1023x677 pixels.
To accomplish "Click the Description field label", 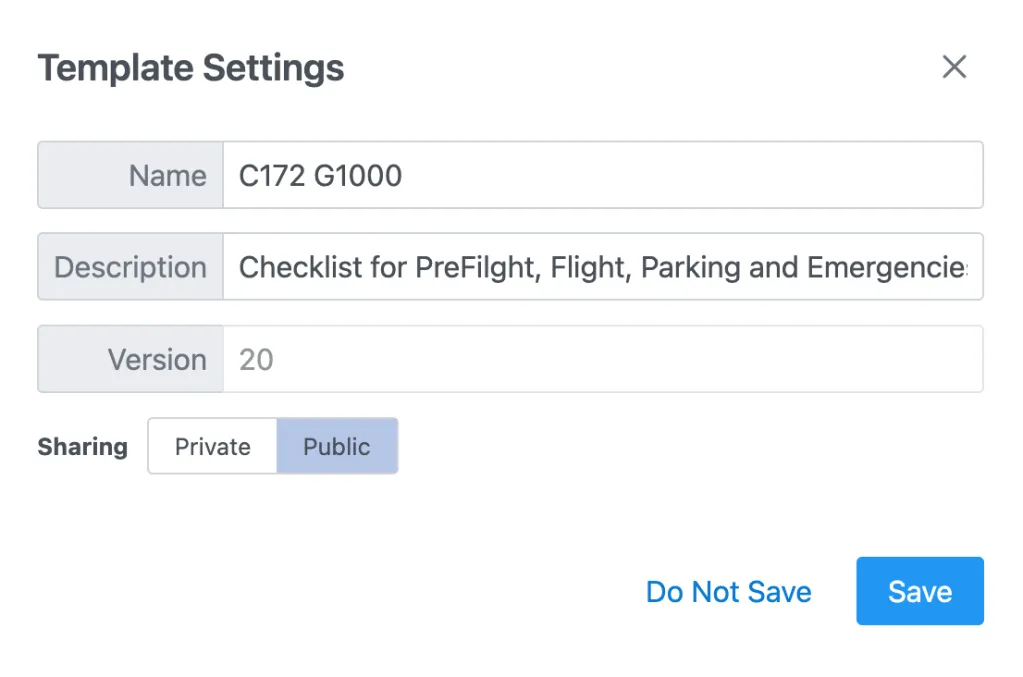I will pos(130,267).
